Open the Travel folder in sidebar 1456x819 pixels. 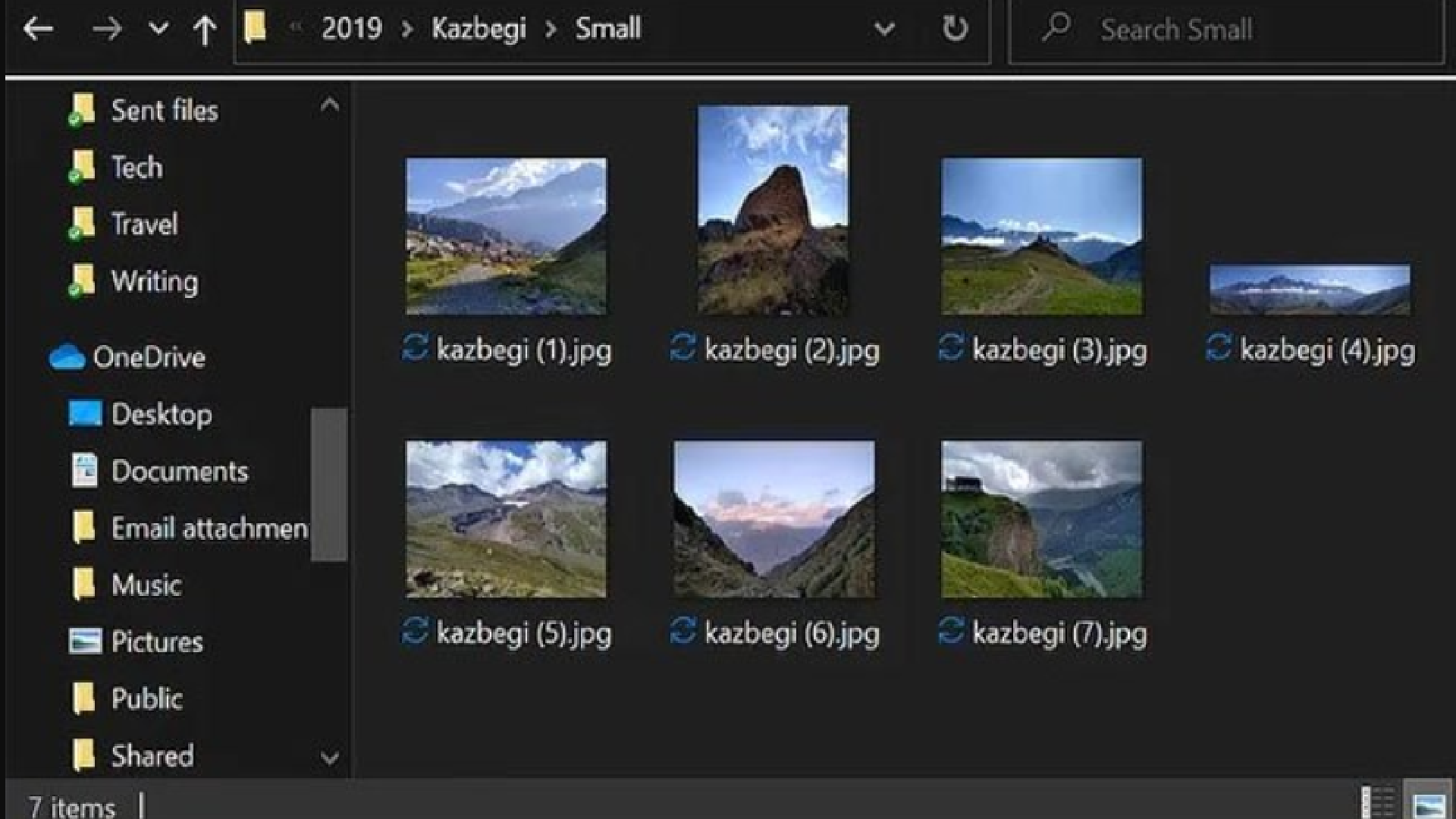coord(144,224)
